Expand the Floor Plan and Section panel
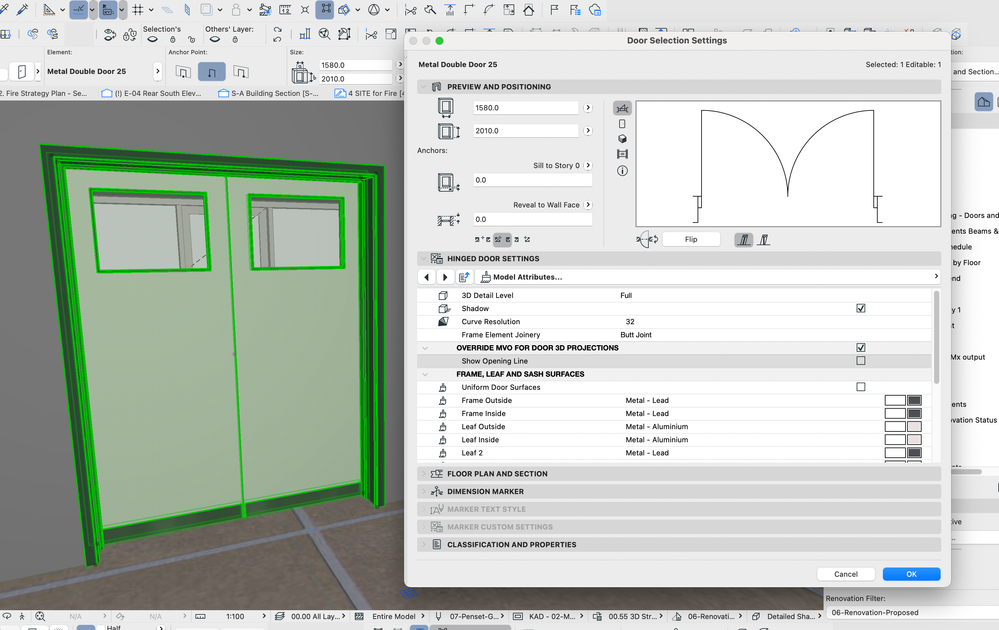Screen dimensions: 999x630 click(497, 474)
